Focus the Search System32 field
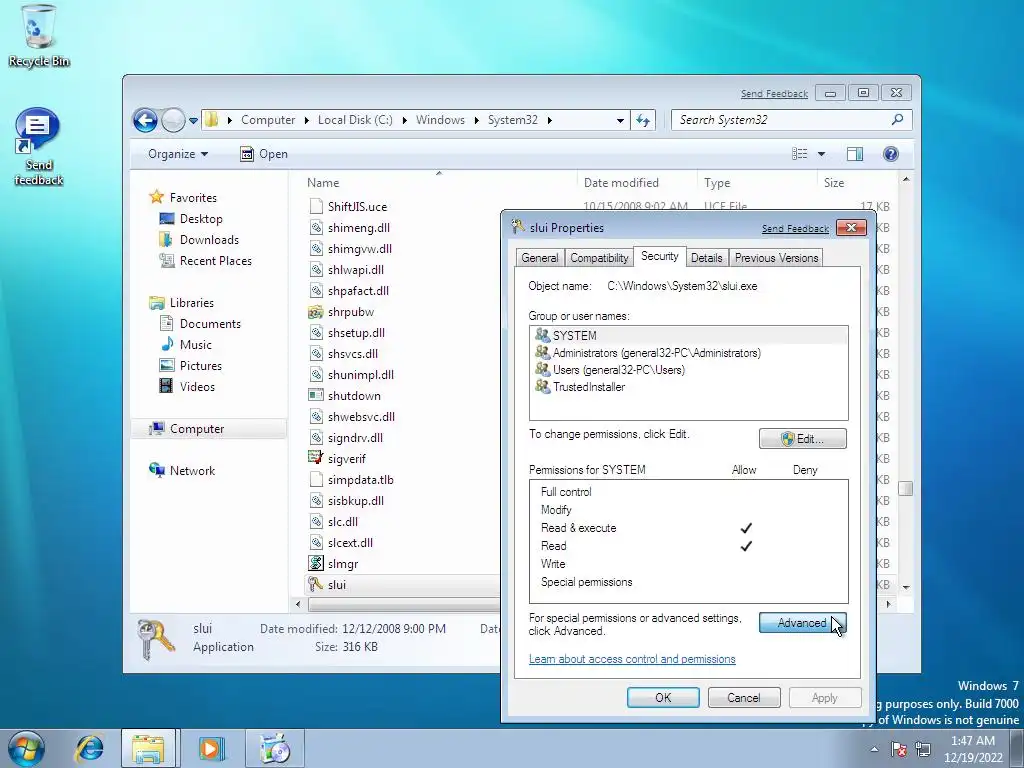 (781, 120)
